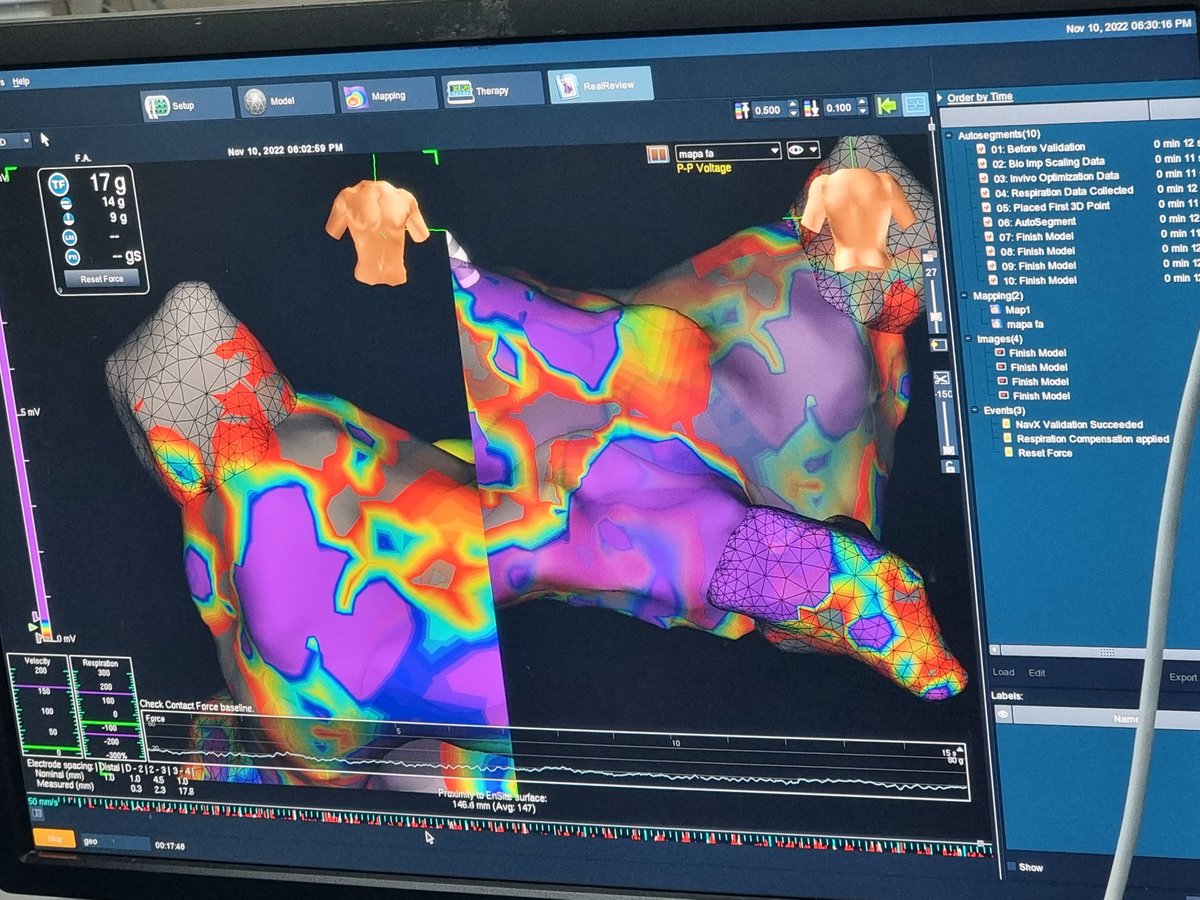The width and height of the screenshot is (1200, 900).
Task: Select '07: Finish Model' segment
Action: pos(1035,236)
